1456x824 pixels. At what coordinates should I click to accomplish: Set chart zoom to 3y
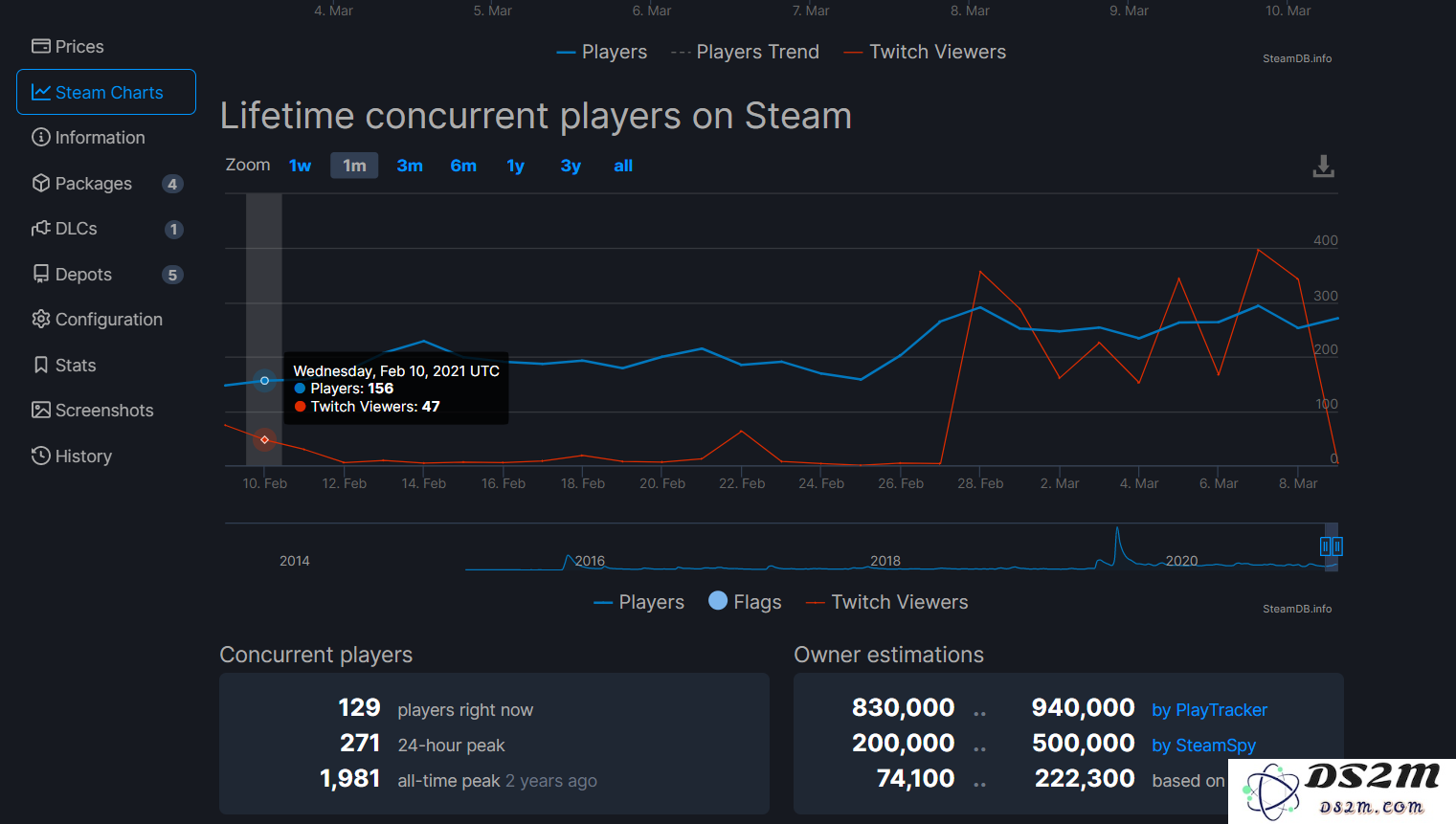[x=571, y=166]
